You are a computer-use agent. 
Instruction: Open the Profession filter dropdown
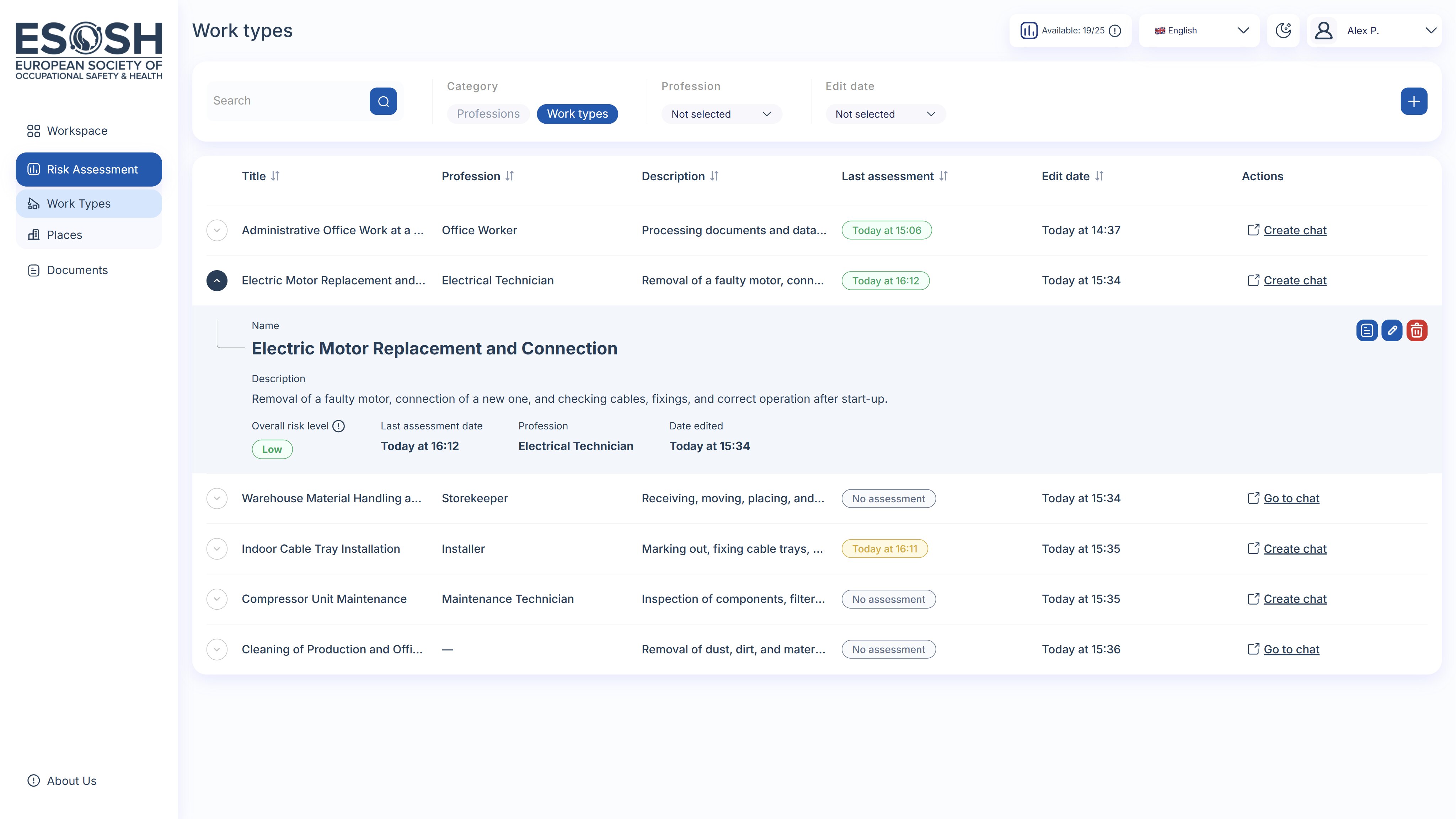(x=721, y=114)
